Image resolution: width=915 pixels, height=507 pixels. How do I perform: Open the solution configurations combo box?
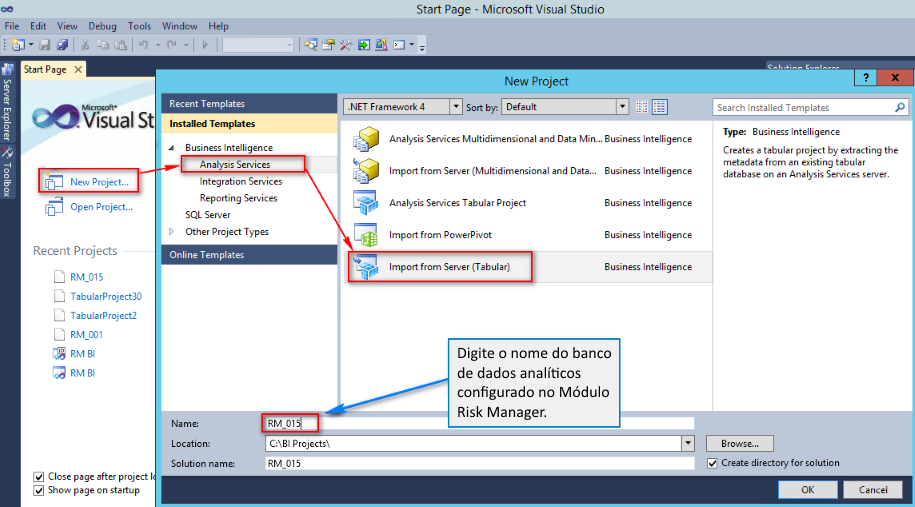coord(258,45)
